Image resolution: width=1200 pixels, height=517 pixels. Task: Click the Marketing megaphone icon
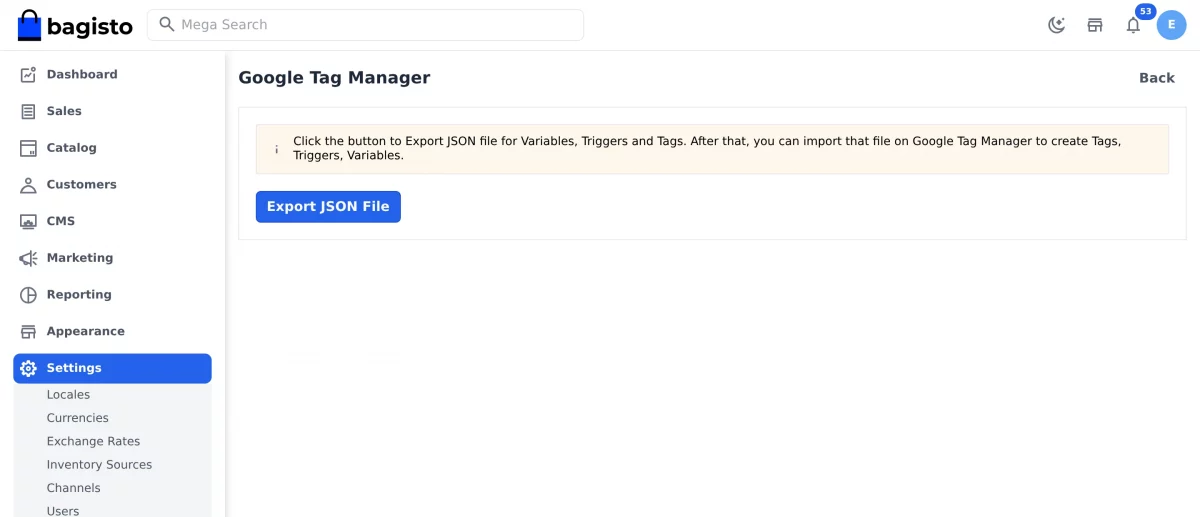coord(28,258)
